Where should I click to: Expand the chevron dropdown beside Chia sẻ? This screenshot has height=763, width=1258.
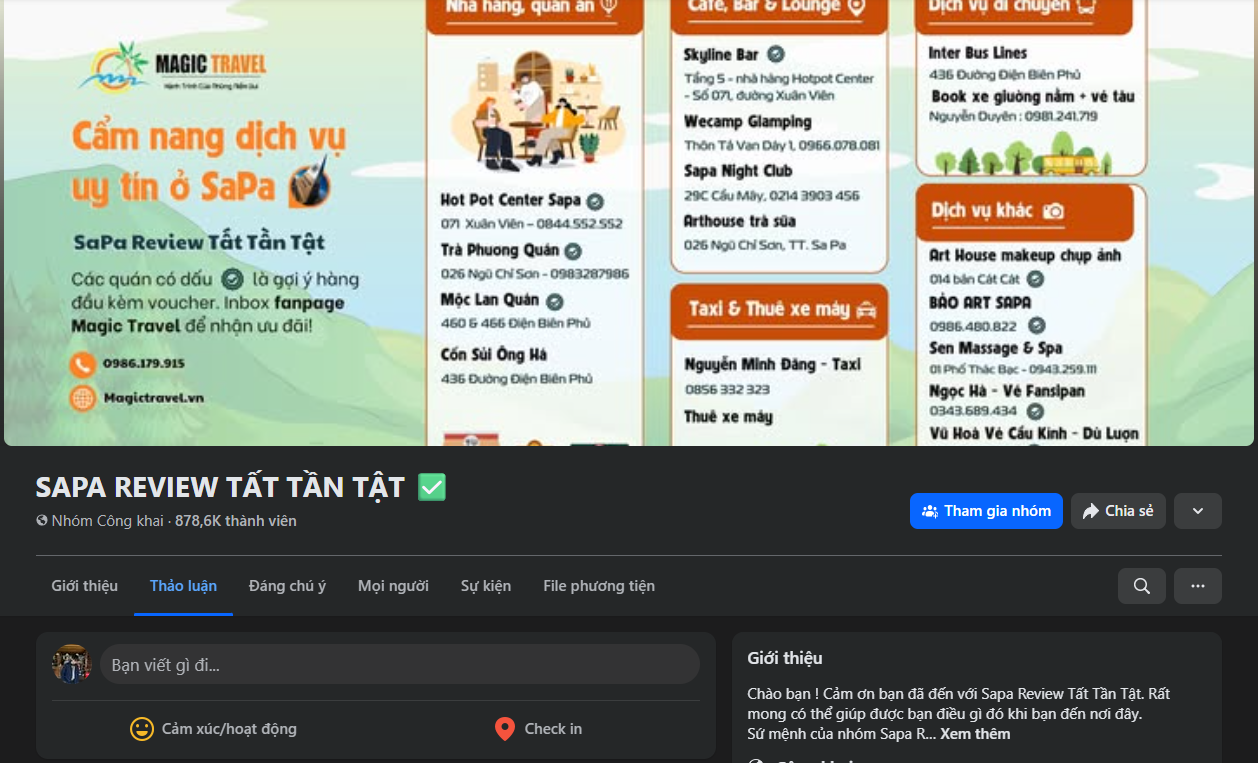pos(1198,511)
